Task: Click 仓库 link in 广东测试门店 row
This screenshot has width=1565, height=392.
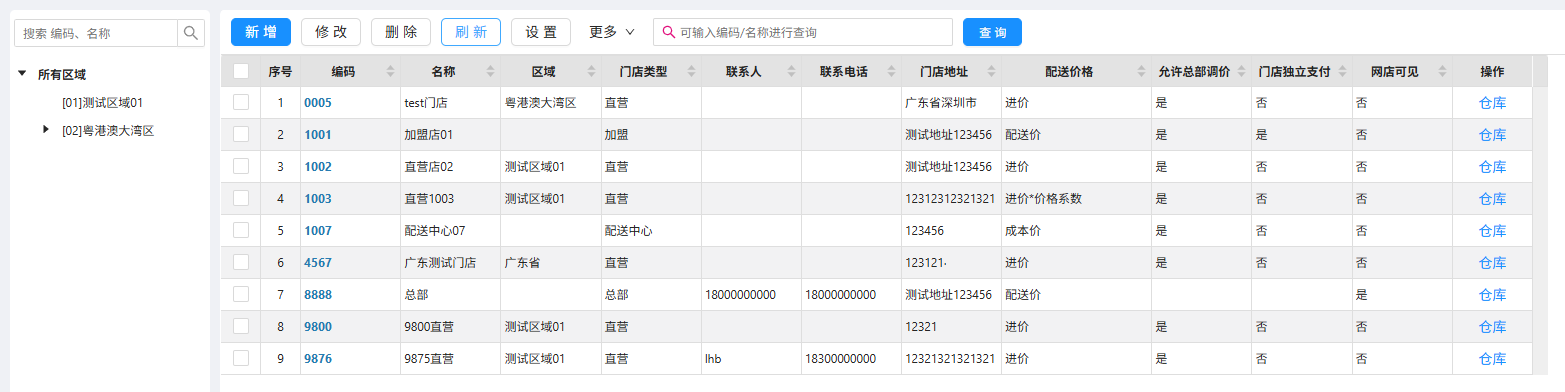Action: (x=1492, y=263)
